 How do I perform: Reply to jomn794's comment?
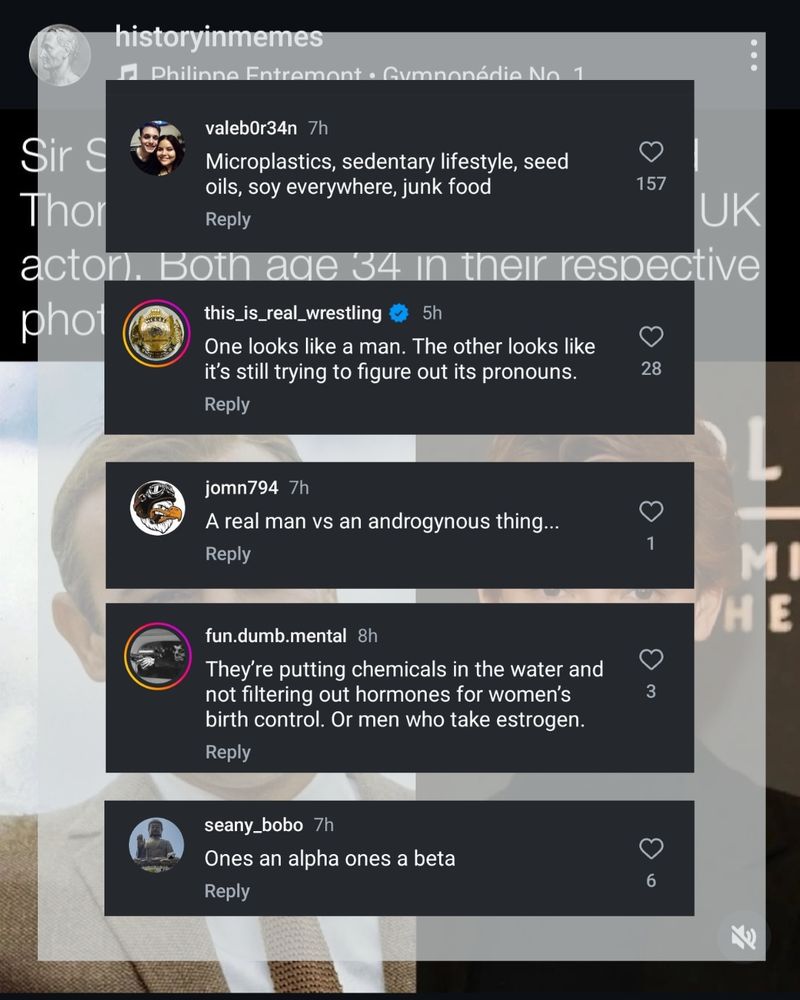click(228, 554)
